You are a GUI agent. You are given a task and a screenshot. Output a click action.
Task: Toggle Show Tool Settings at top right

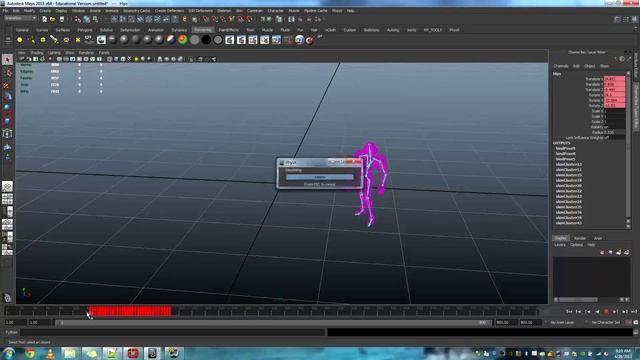click(626, 19)
